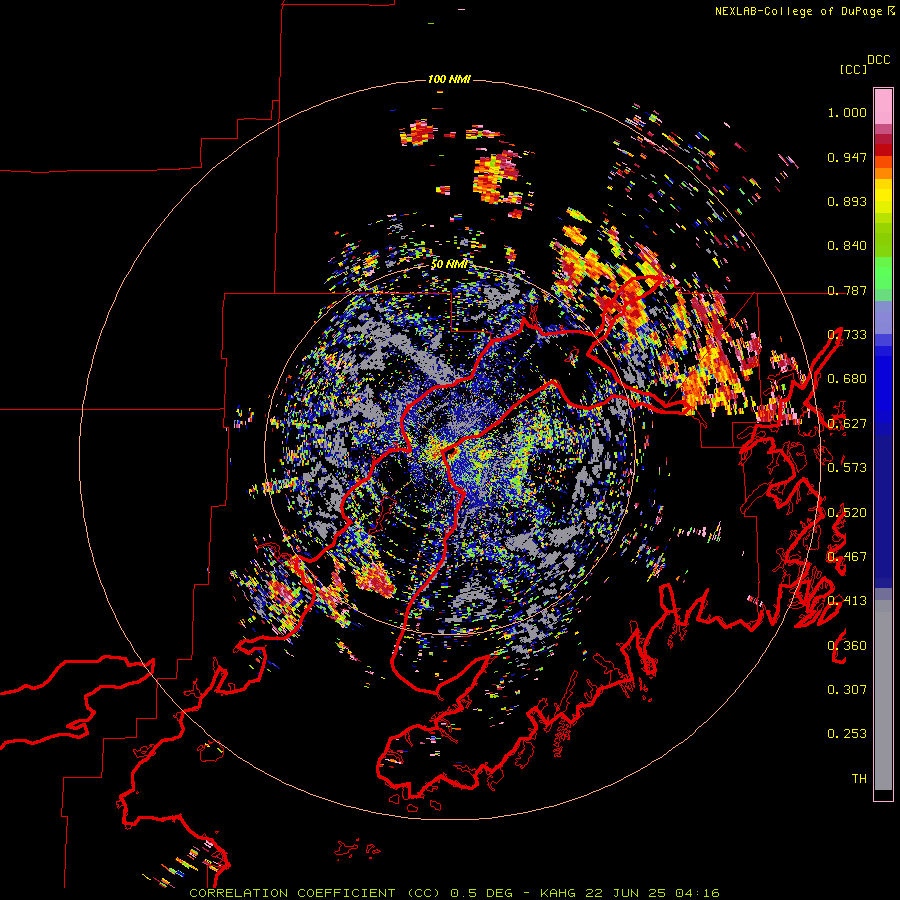Click the TH threshold label
Image resolution: width=900 pixels, height=900 pixels.
tap(859, 779)
